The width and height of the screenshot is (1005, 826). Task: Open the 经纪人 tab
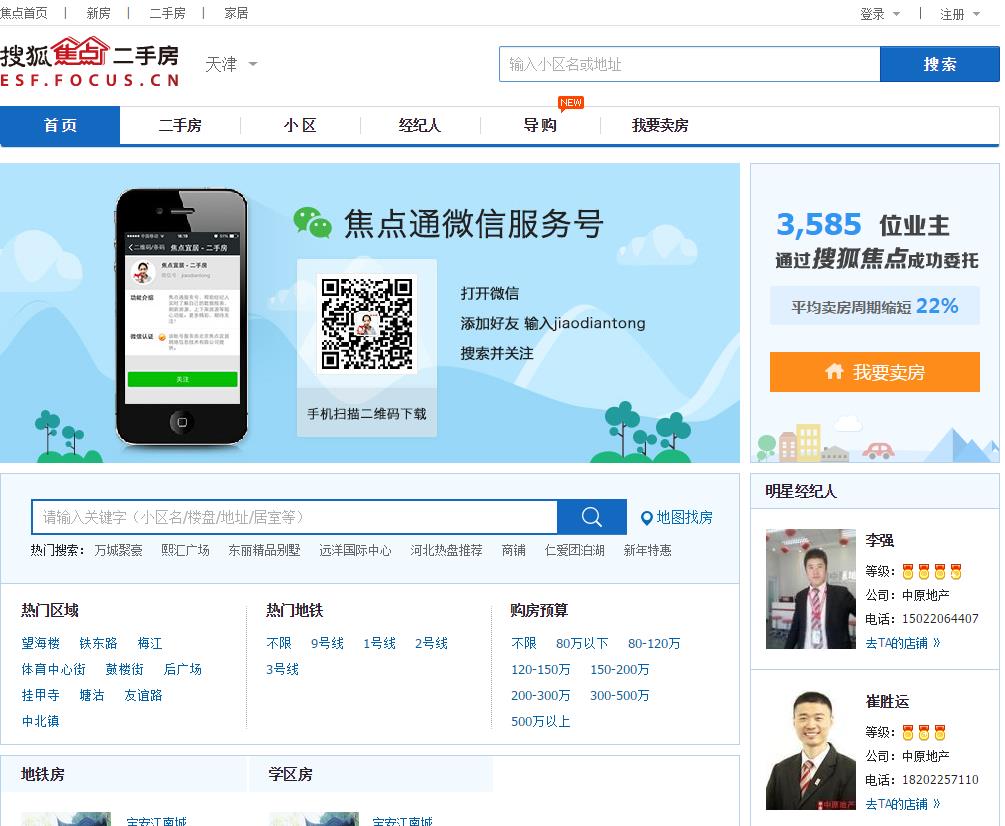pos(420,126)
